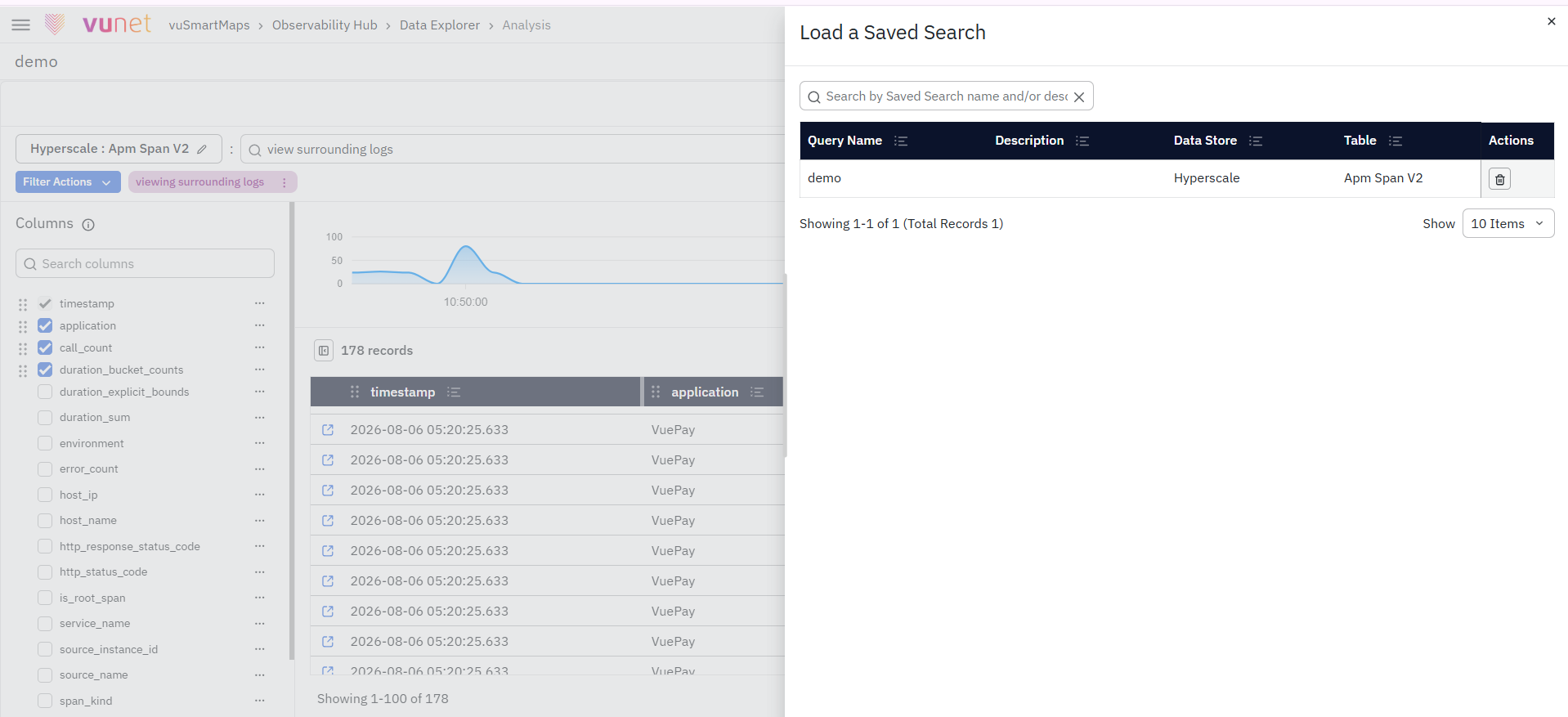Check the service_name column checkbox
The width and height of the screenshot is (1568, 717).
(x=45, y=624)
